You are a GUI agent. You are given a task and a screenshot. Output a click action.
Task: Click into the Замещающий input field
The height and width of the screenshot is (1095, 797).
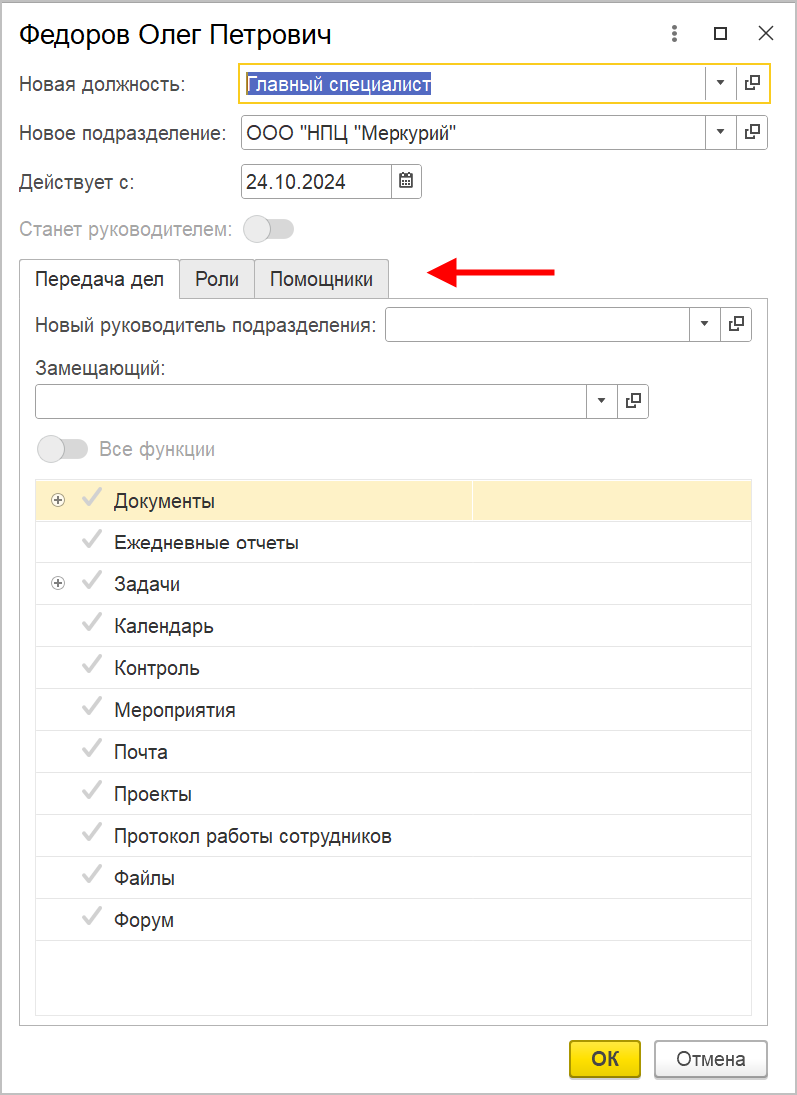click(x=310, y=400)
